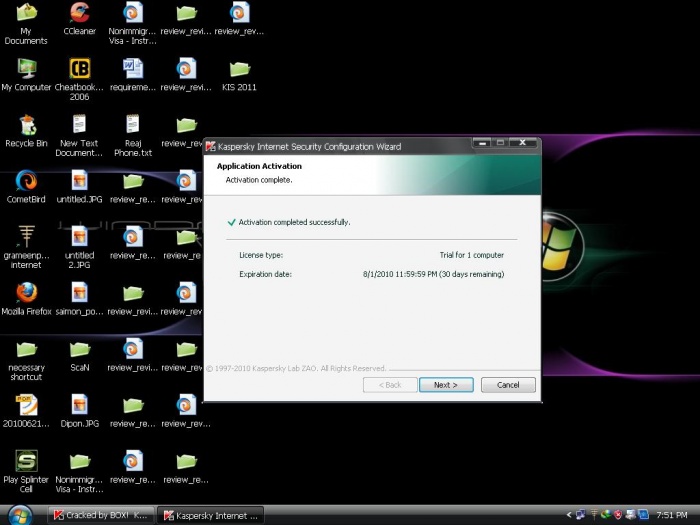Open the grameenp... internet shortcut

26,247
